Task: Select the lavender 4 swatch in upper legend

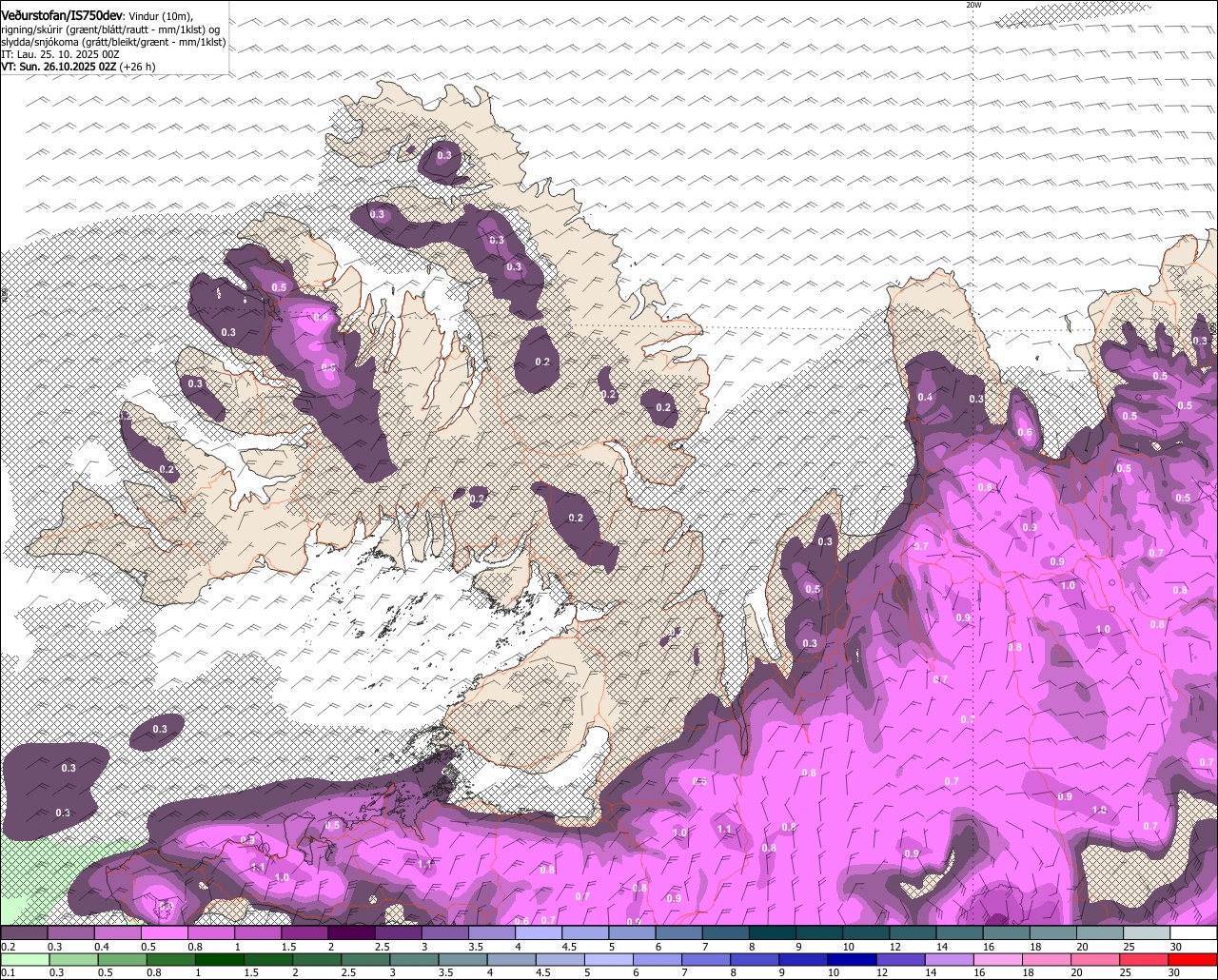Action: (x=539, y=933)
